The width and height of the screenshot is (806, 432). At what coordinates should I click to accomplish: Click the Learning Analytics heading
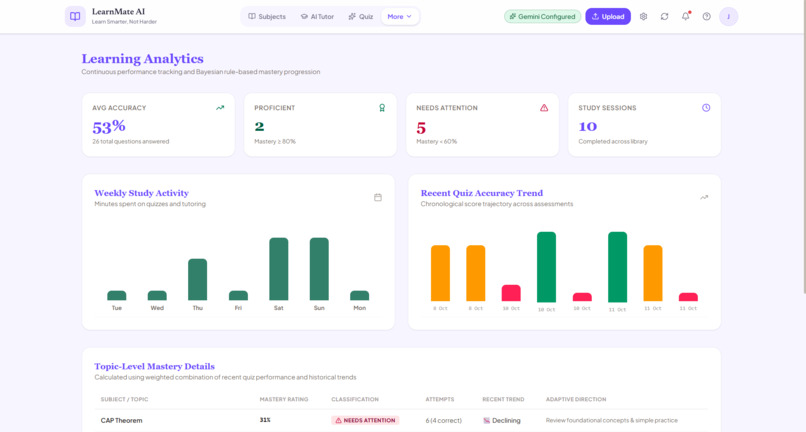point(142,59)
